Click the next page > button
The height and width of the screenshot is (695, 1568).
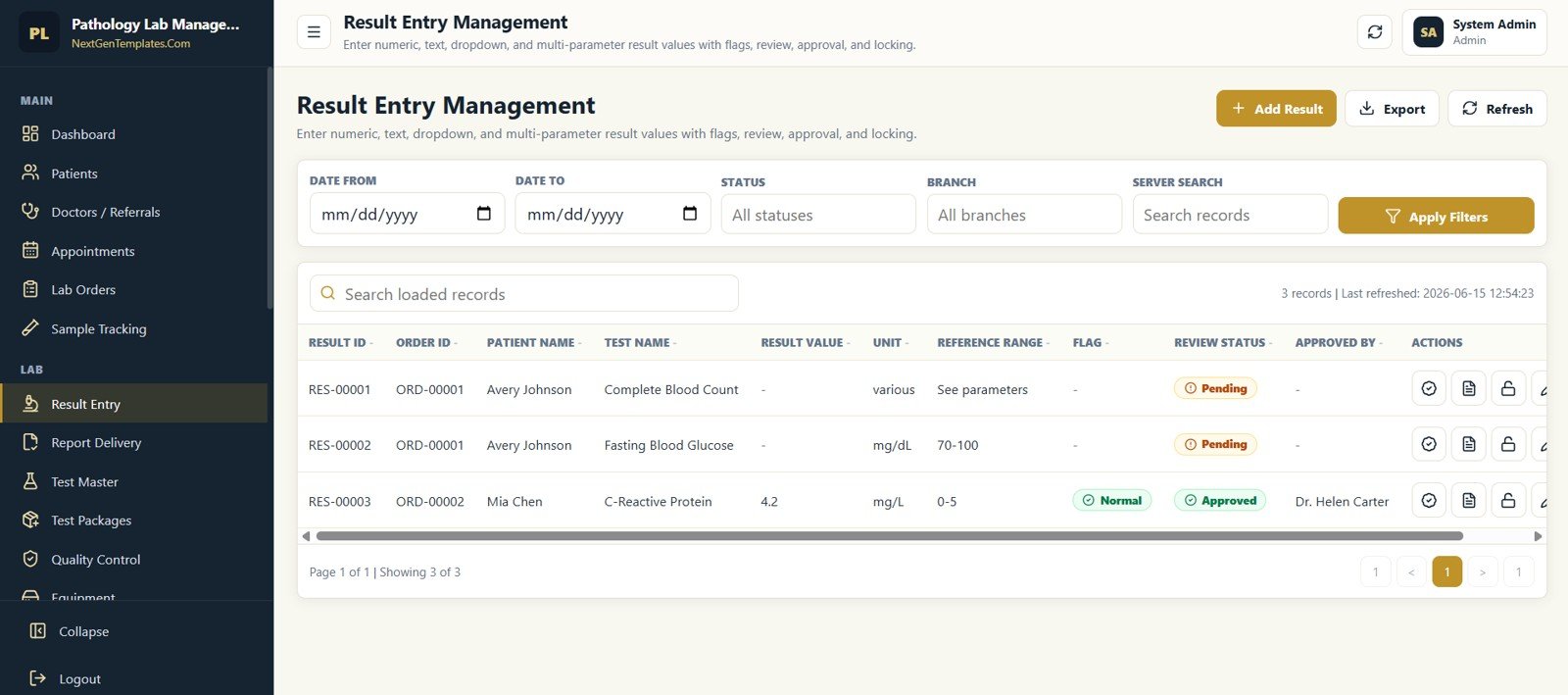pos(1483,571)
